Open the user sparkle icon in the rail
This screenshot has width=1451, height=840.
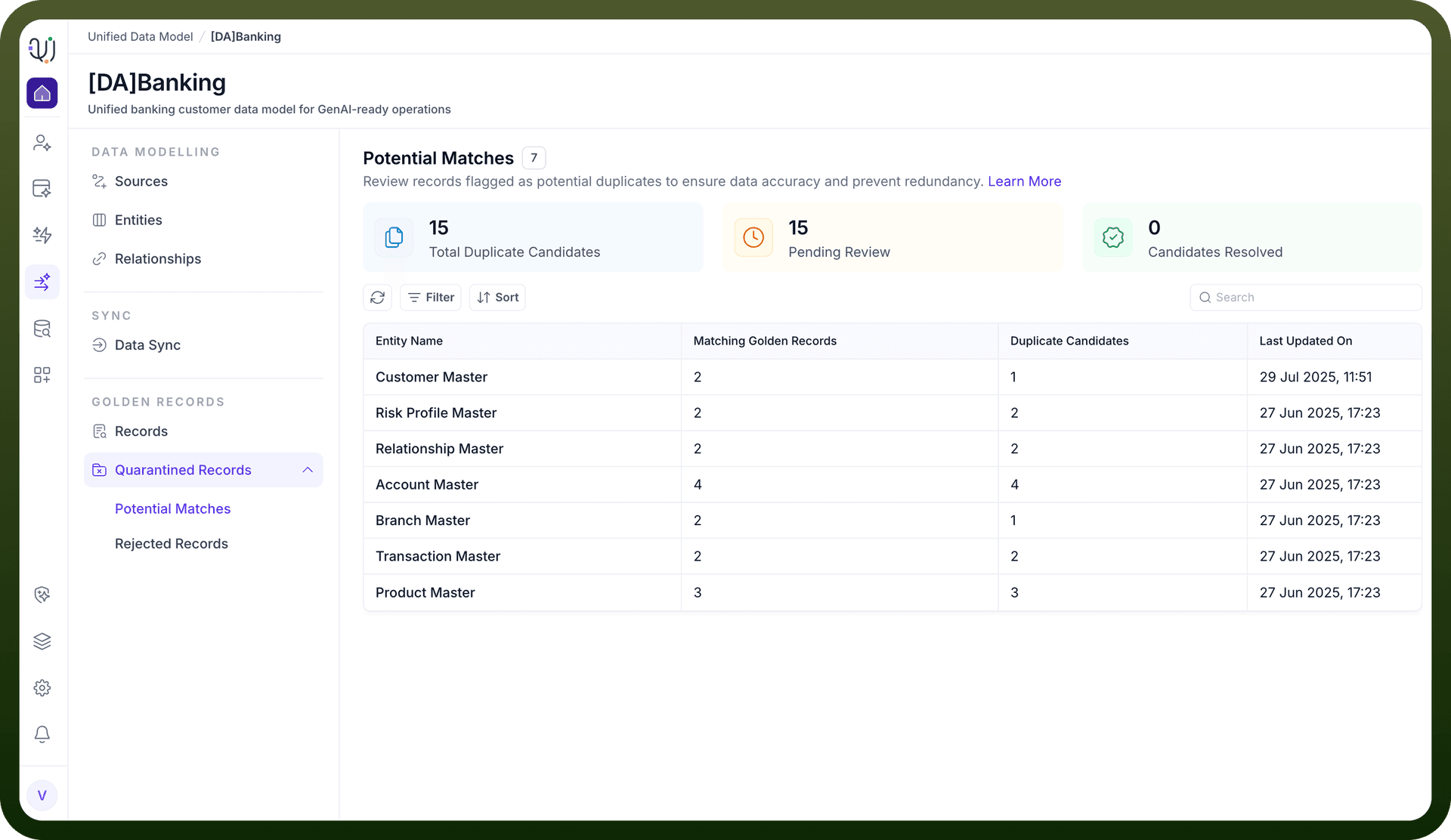point(42,143)
